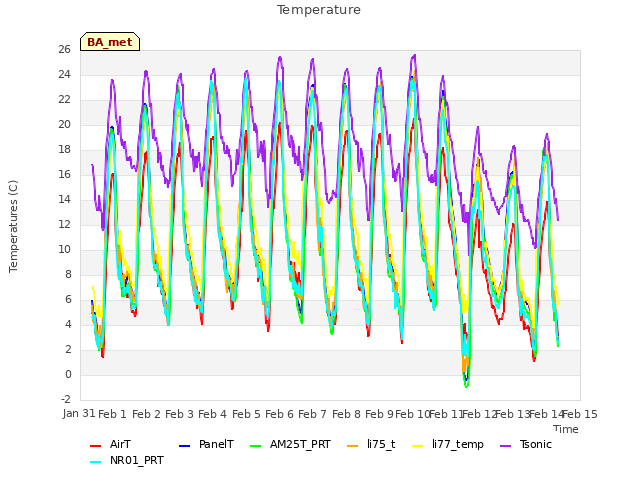Click the red AirT legend swatch

coord(96,446)
